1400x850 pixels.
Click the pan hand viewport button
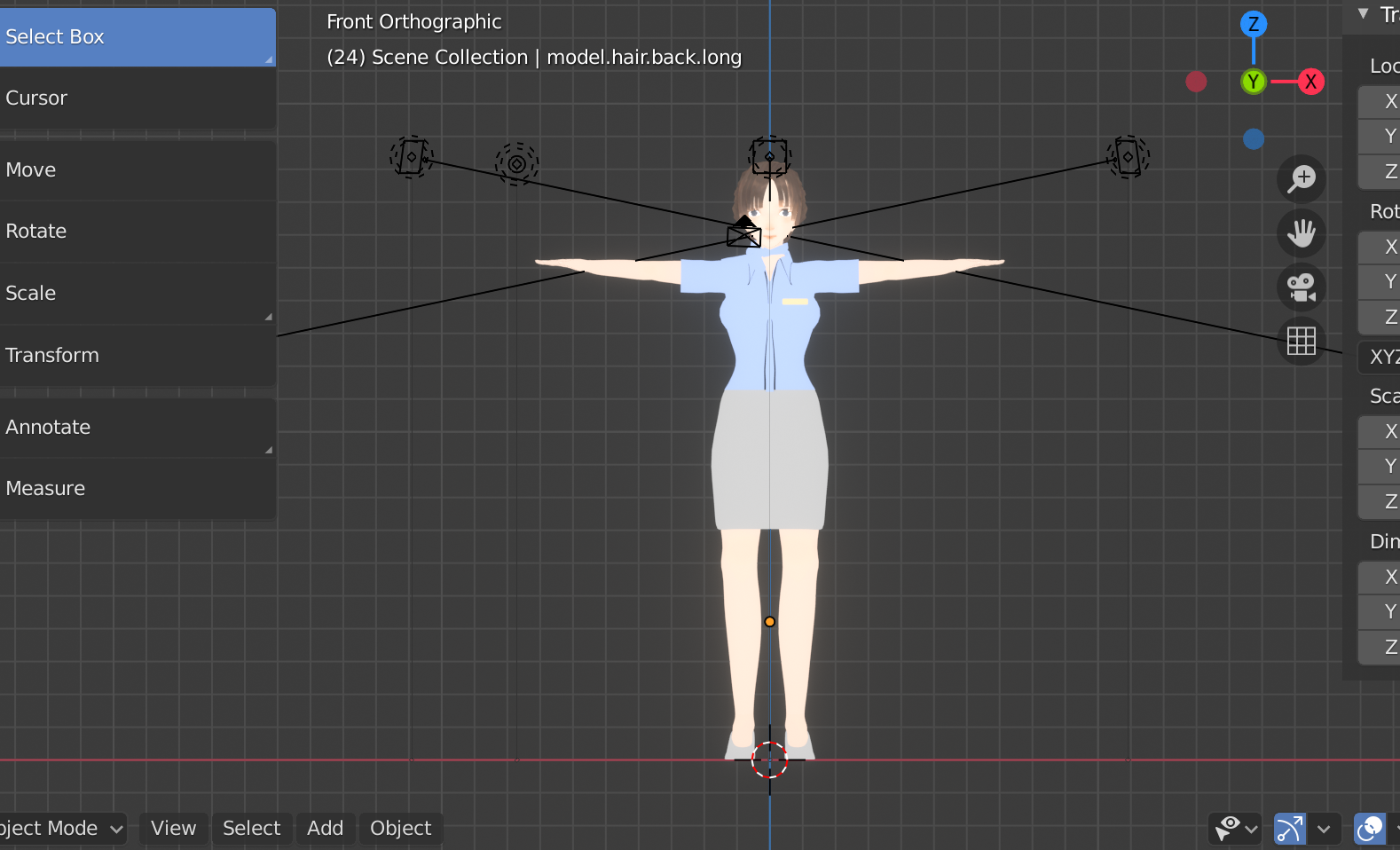click(x=1302, y=233)
